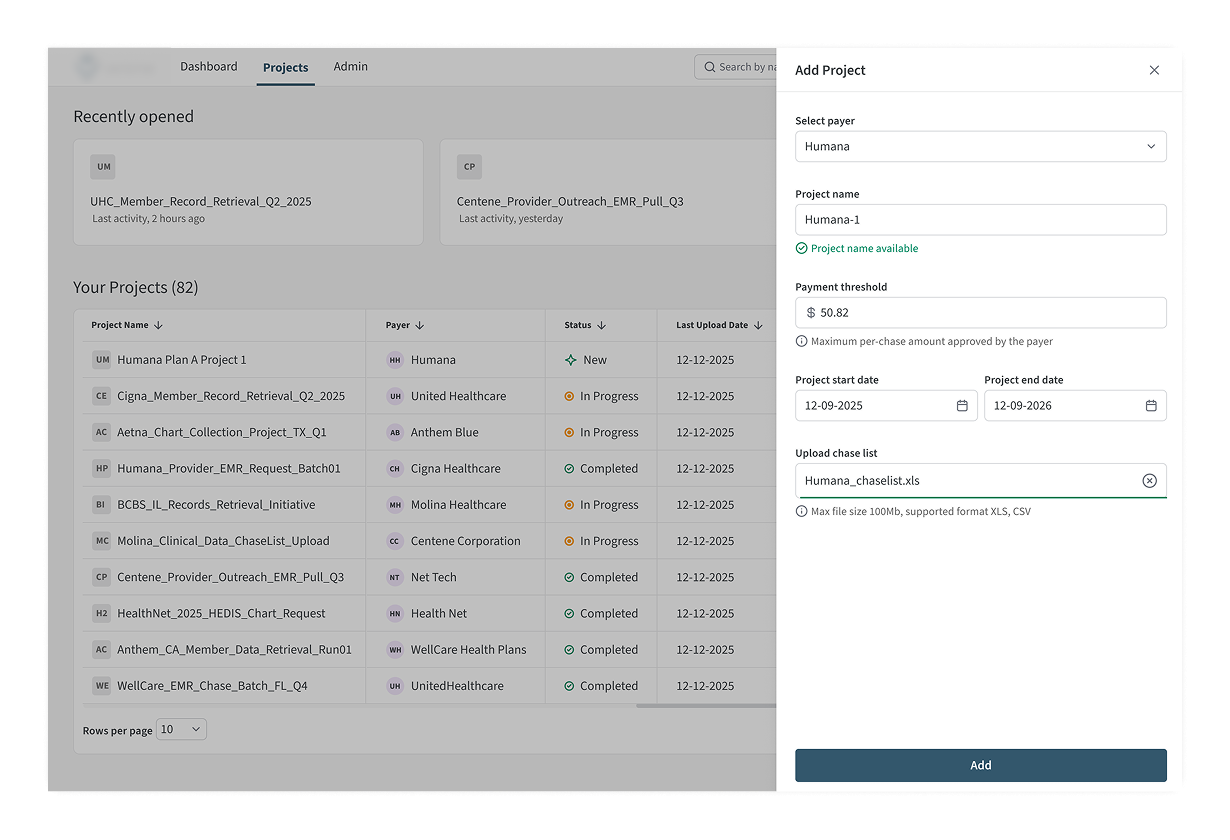The height and width of the screenshot is (840, 1230).
Task: Open the Rows per page dropdown
Action: (181, 730)
